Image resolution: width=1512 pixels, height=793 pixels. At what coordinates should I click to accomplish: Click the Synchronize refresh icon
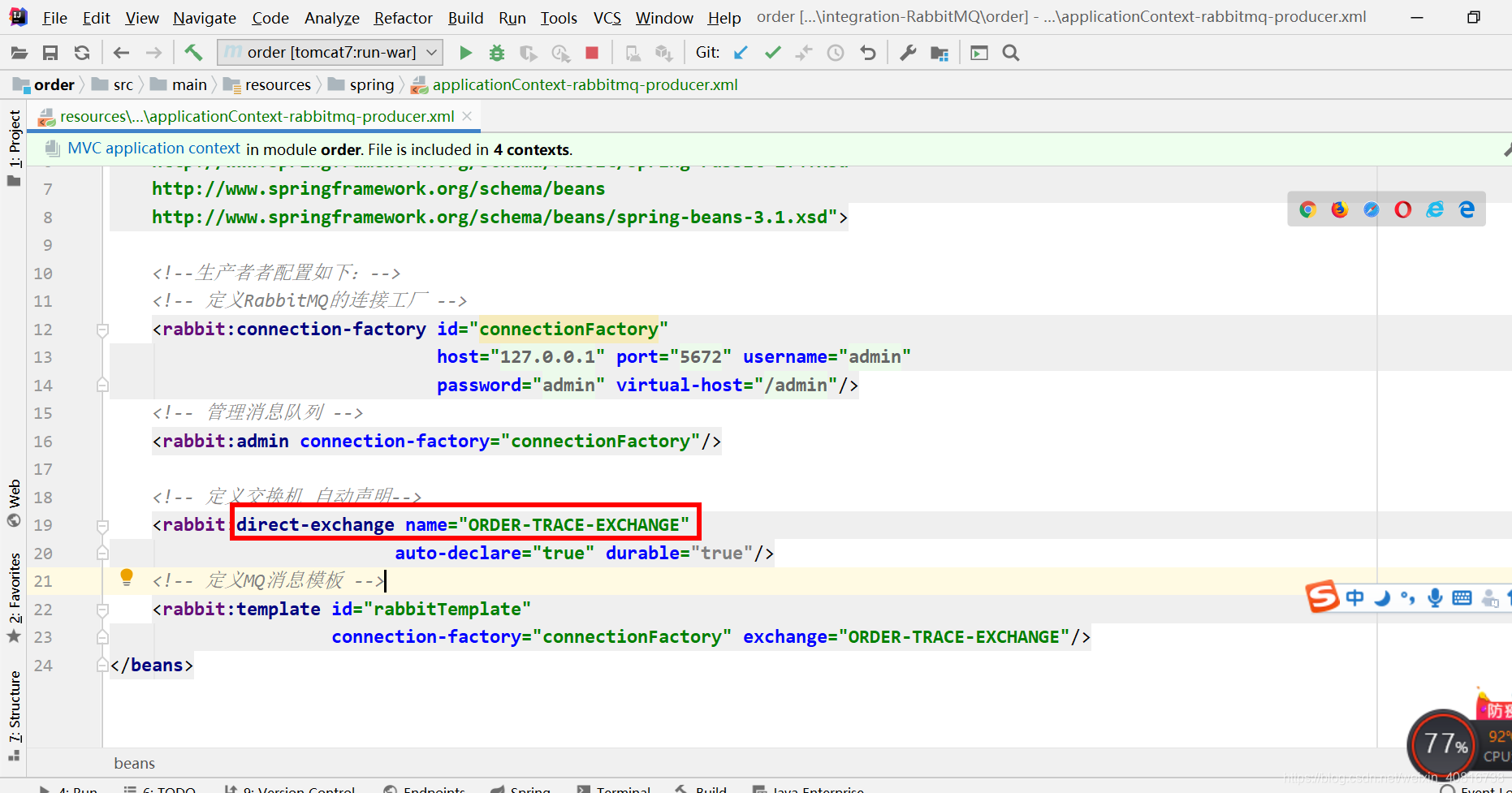point(82,53)
